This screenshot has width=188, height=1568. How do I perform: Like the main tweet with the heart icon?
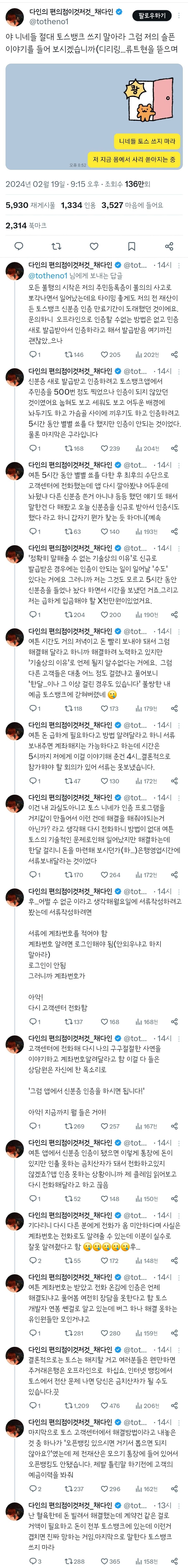(94, 246)
